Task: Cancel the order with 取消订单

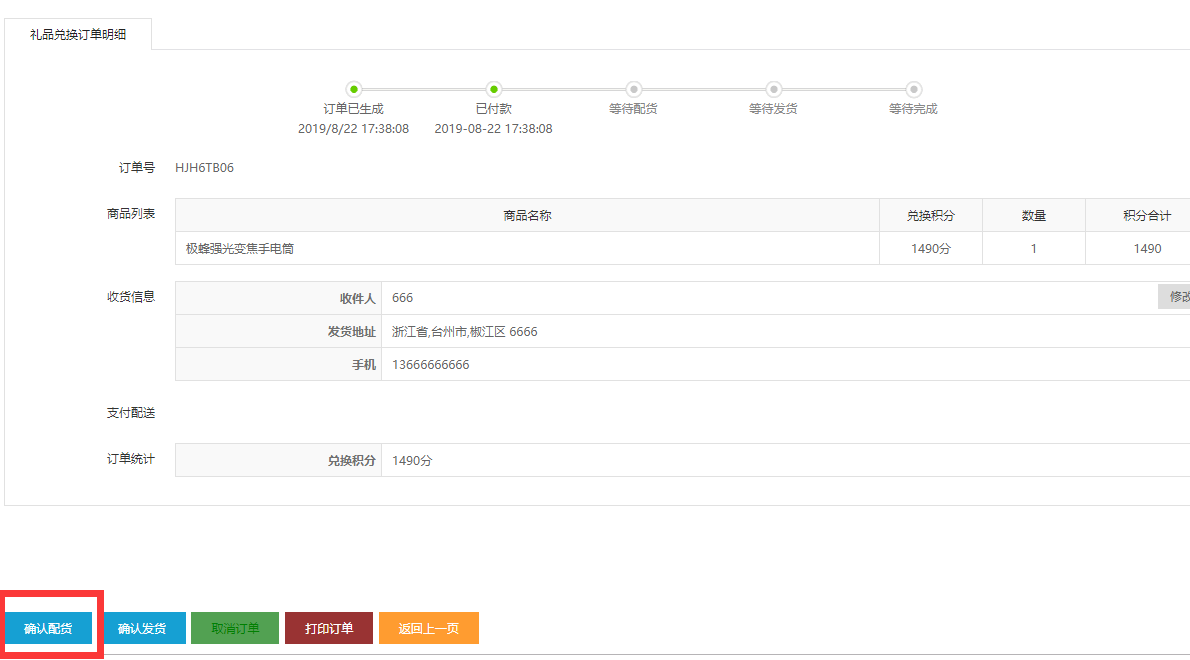Action: coord(235,628)
